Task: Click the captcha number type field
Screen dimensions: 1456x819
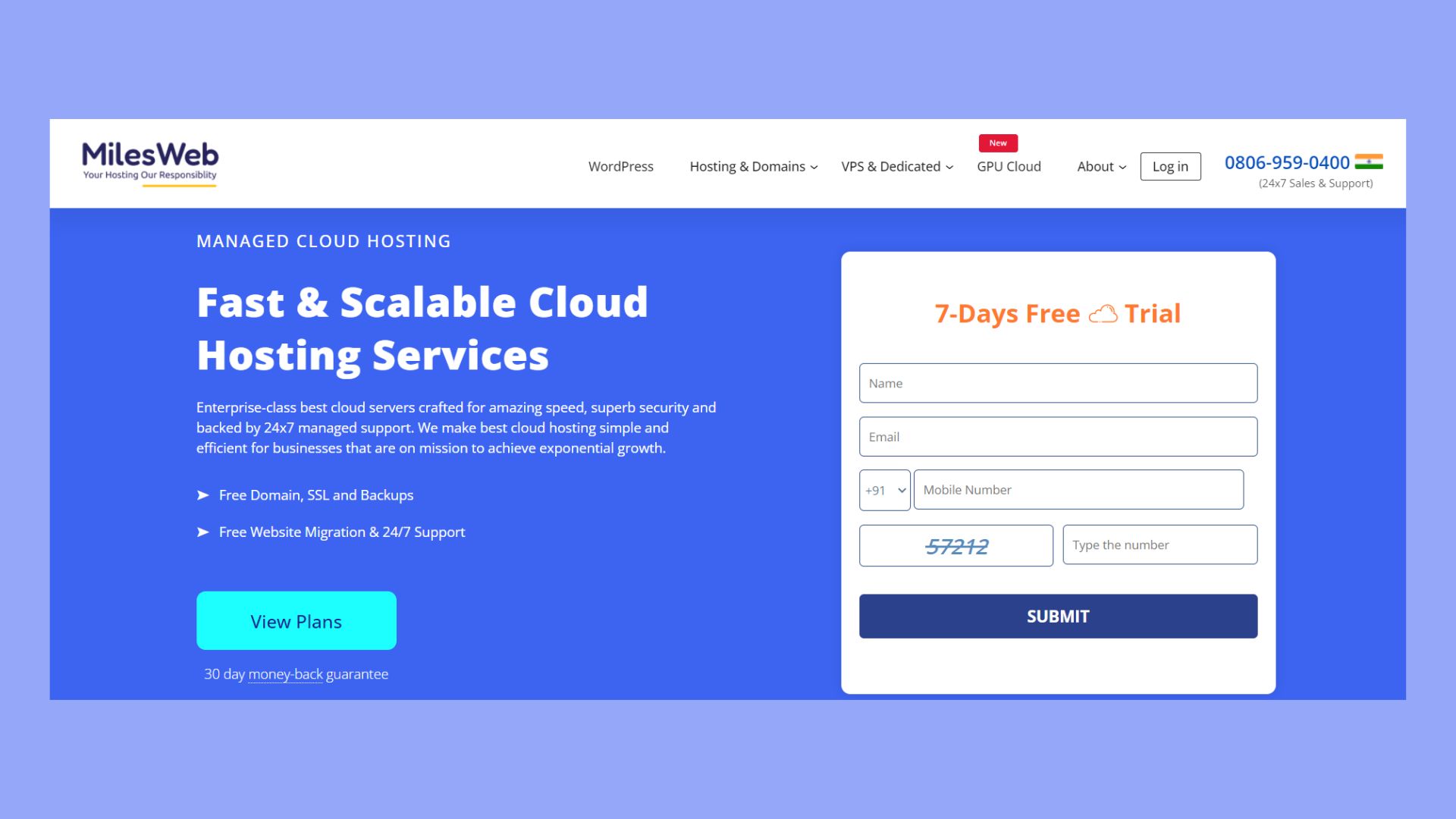Action: (1160, 544)
